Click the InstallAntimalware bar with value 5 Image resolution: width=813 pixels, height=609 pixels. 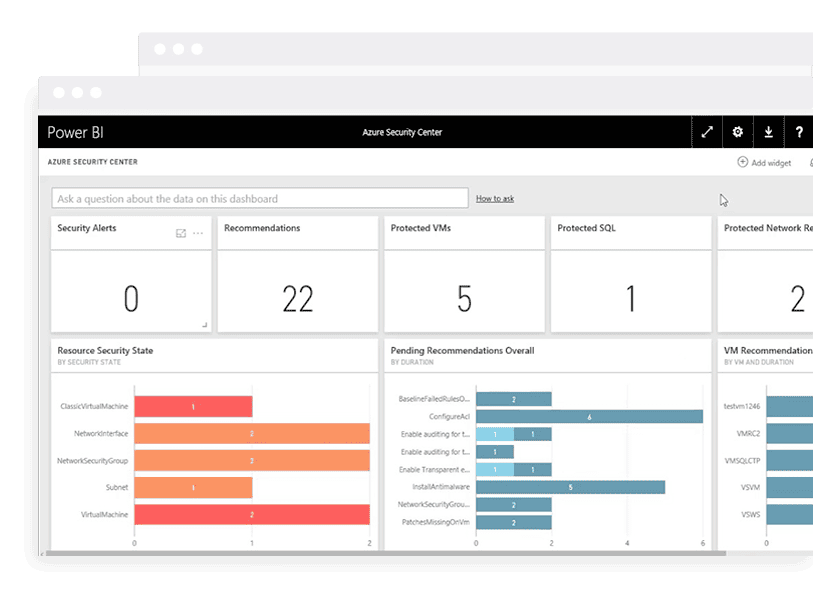click(x=570, y=487)
